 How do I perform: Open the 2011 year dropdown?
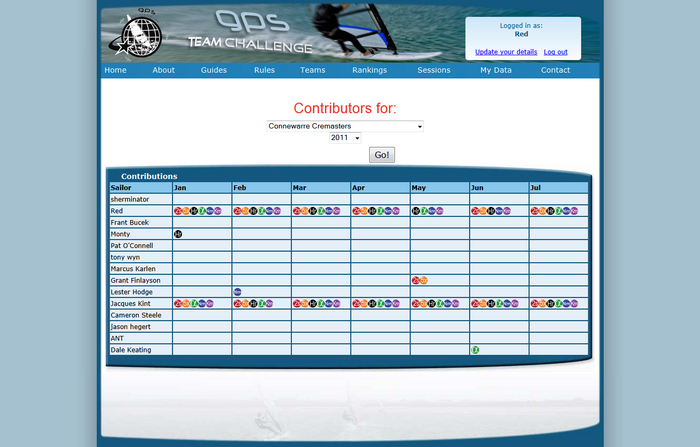pos(345,138)
